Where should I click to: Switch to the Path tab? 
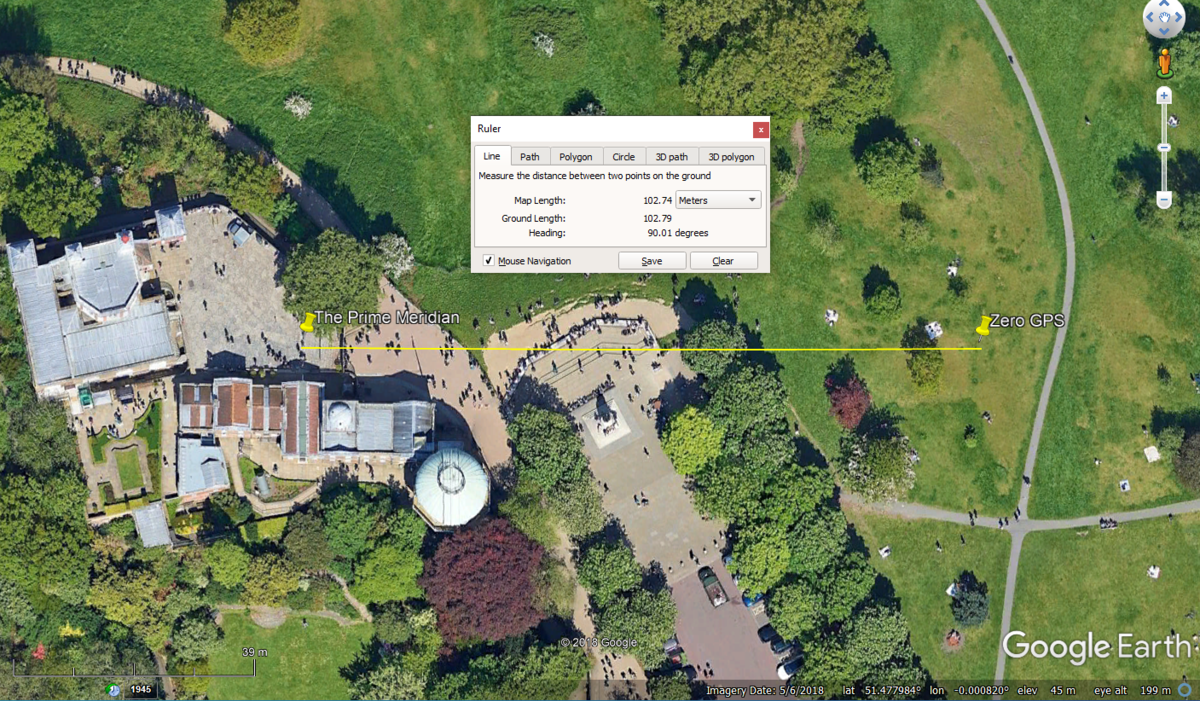tap(530, 156)
